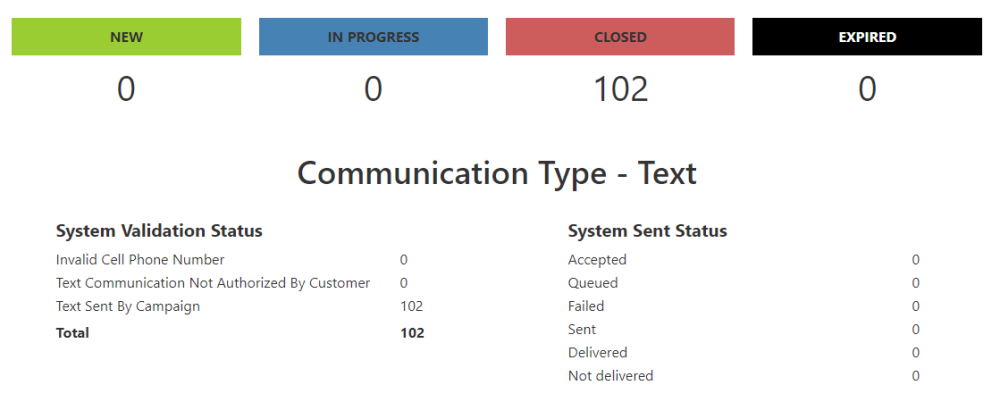Open the red CLOSED status tile

click(620, 36)
